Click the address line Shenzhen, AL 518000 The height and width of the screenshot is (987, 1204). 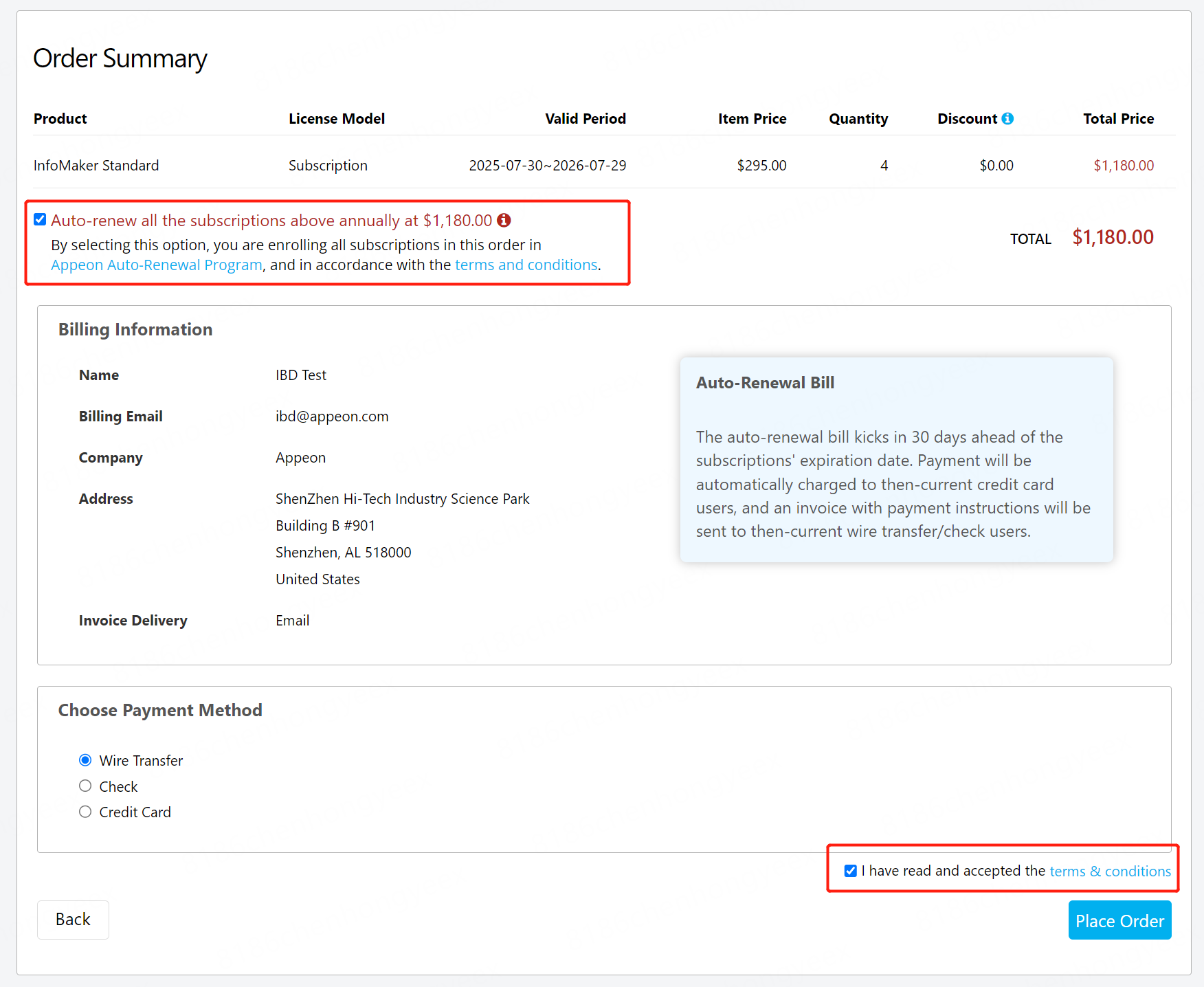pyautogui.click(x=344, y=553)
